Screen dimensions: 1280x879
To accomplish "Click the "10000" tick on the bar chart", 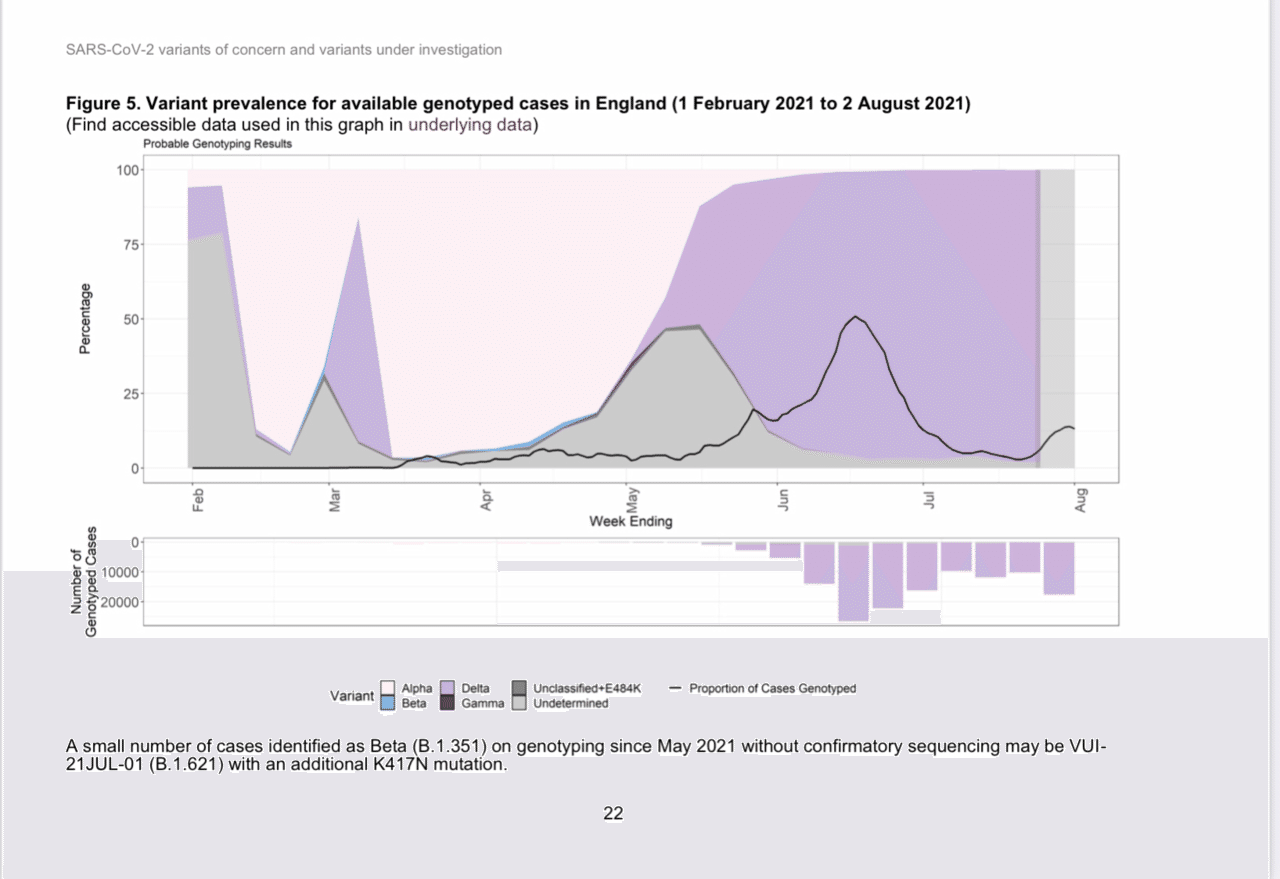I will [x=121, y=572].
